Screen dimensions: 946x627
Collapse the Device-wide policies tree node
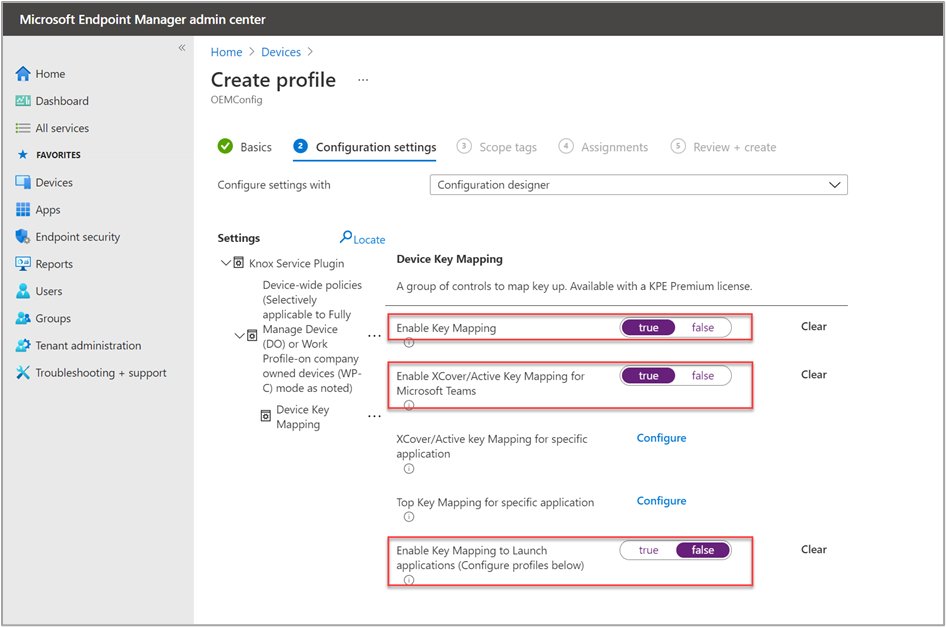click(x=240, y=336)
